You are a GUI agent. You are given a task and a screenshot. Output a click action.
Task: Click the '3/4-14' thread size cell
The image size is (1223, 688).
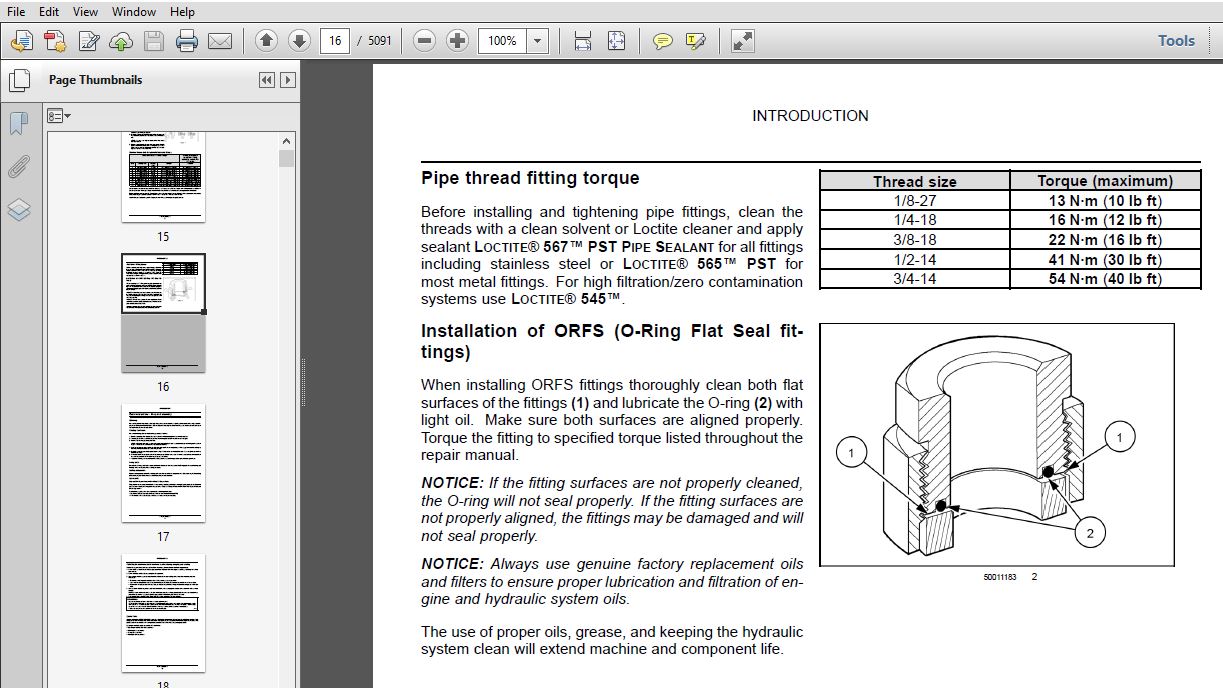914,279
